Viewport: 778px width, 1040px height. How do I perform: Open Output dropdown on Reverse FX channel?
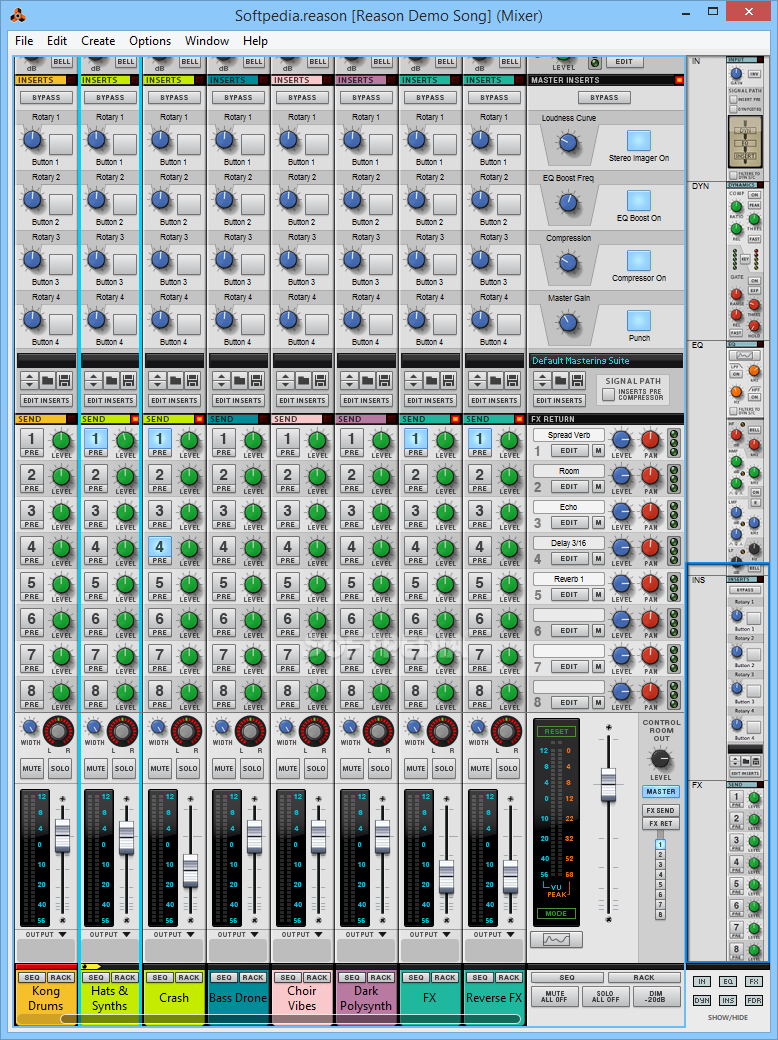coord(494,935)
